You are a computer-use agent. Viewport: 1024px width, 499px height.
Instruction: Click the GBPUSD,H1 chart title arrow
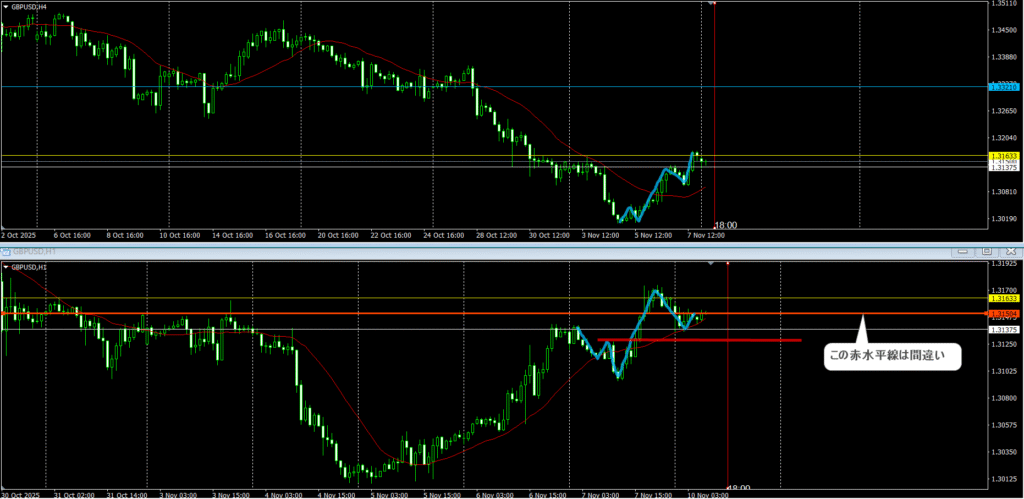5,267
